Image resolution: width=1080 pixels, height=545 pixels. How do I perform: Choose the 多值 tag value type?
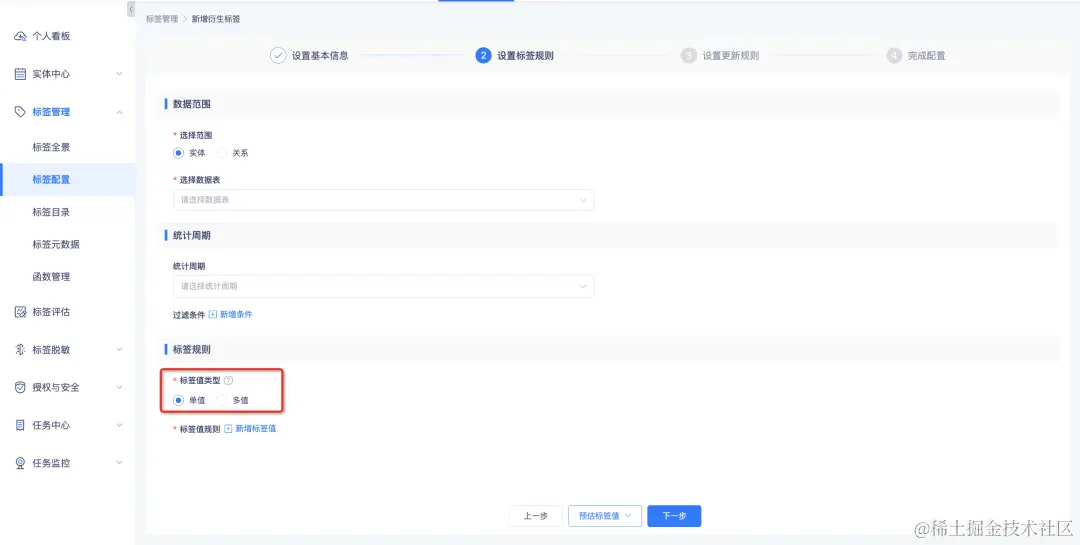[221, 400]
